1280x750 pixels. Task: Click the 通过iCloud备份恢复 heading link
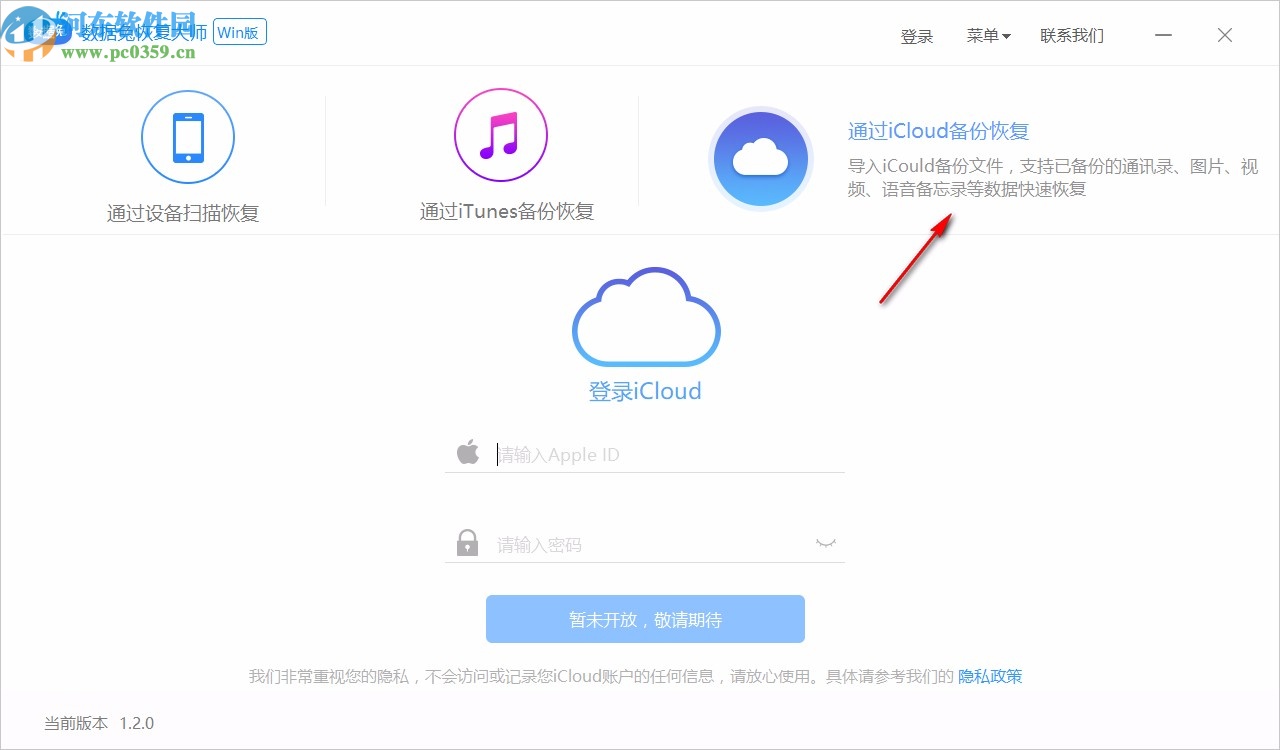click(x=937, y=131)
